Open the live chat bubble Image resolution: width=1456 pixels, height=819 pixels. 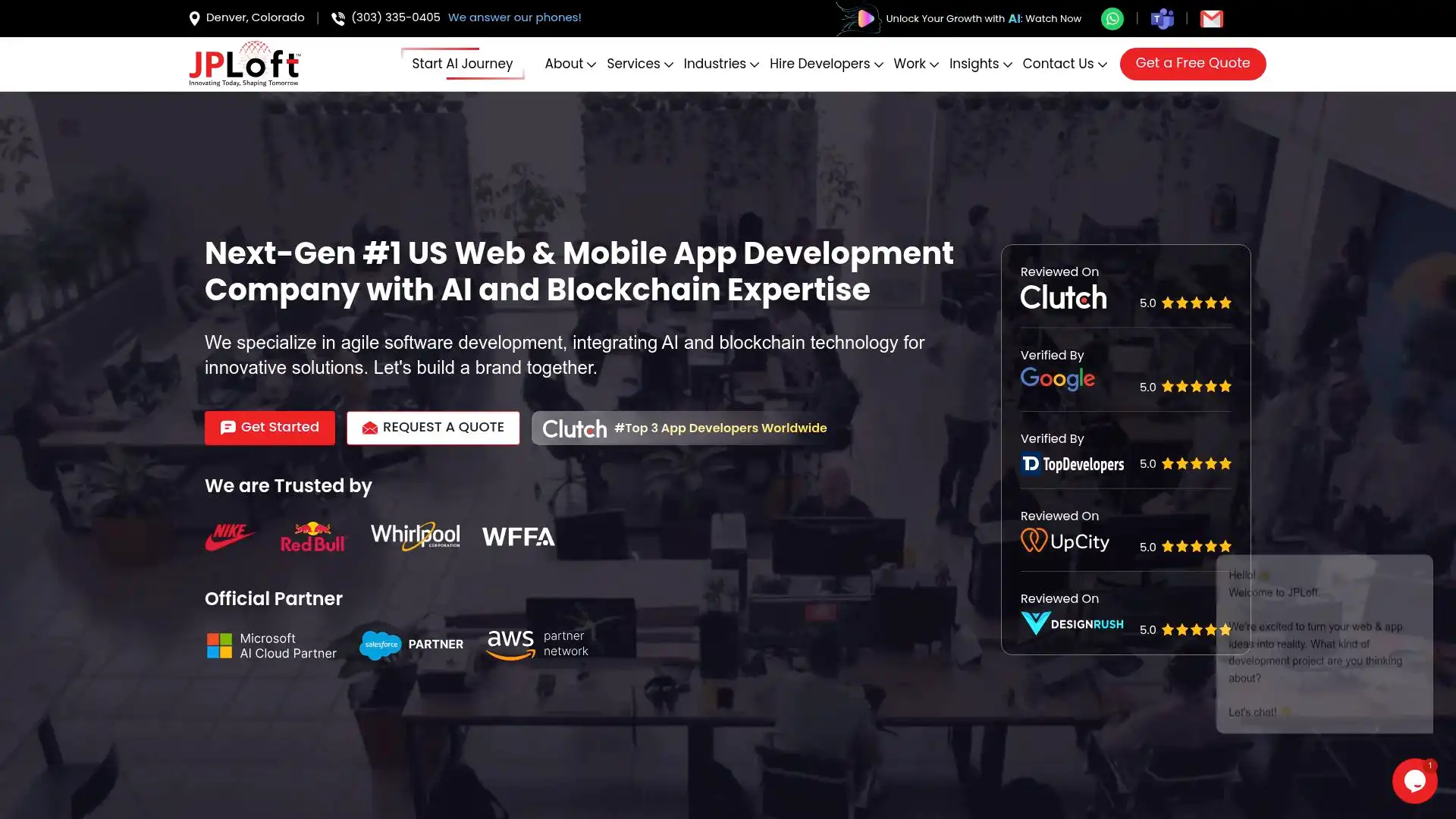point(1414,780)
